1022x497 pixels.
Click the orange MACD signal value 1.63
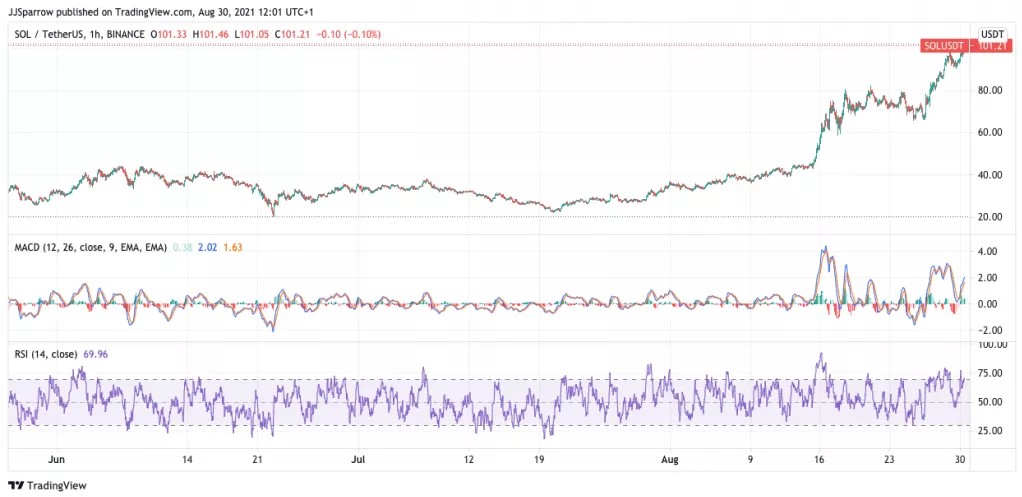[232, 246]
